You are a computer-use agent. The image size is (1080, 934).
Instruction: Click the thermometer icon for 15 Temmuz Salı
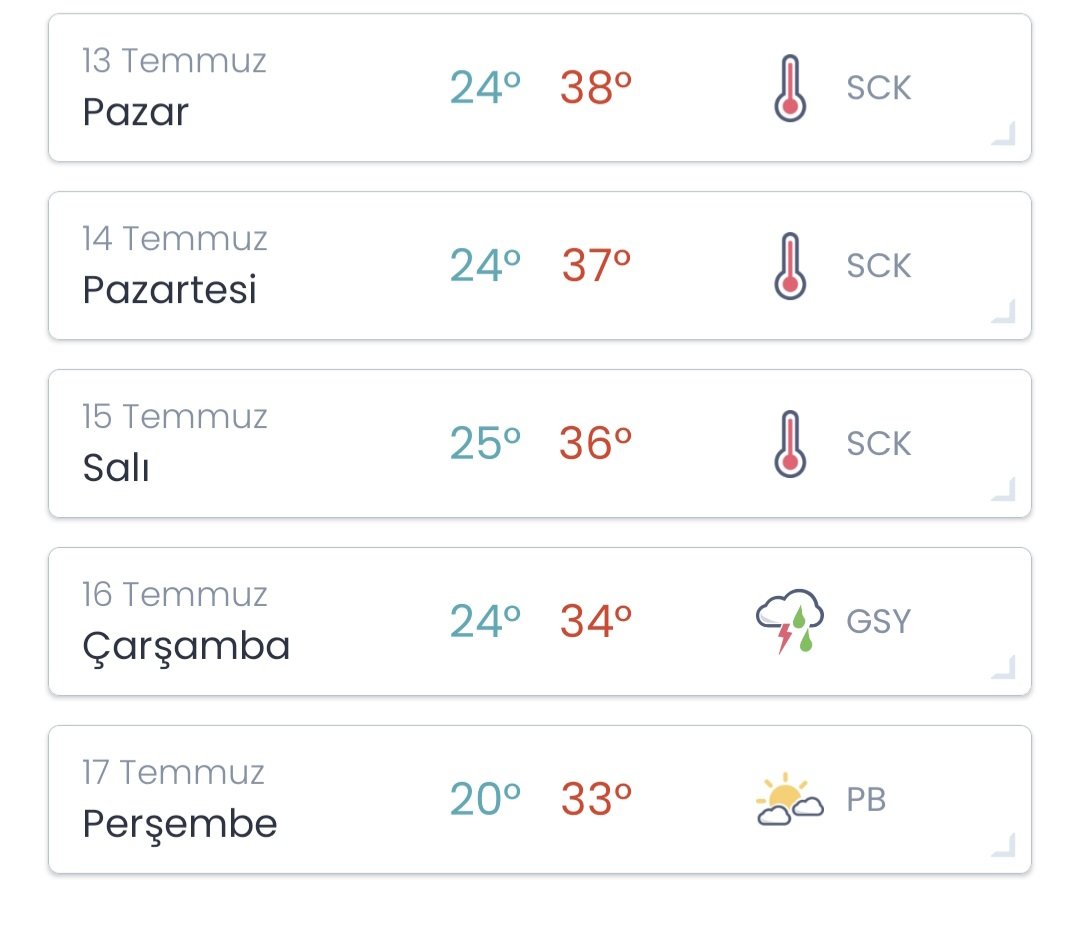790,444
